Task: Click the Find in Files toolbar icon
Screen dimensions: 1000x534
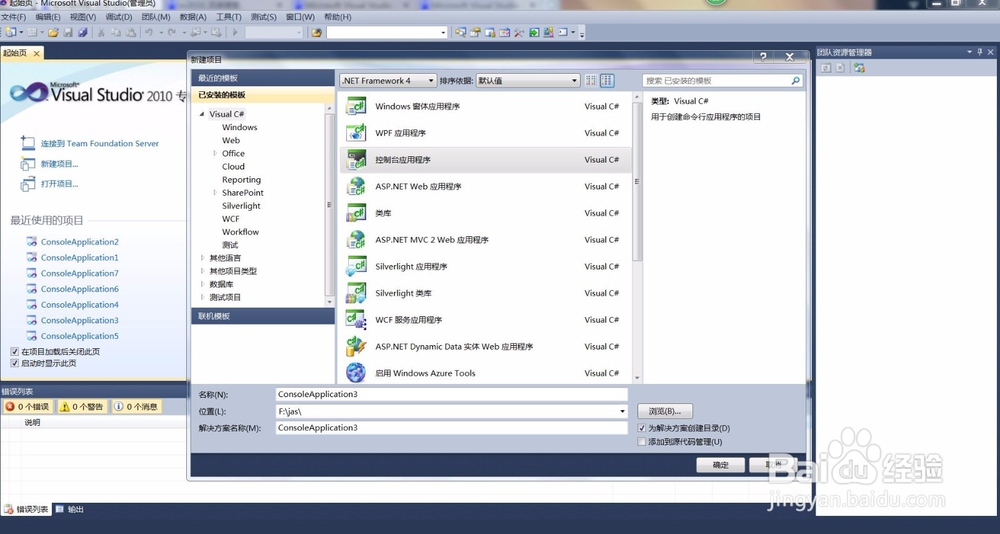Action: [316, 32]
